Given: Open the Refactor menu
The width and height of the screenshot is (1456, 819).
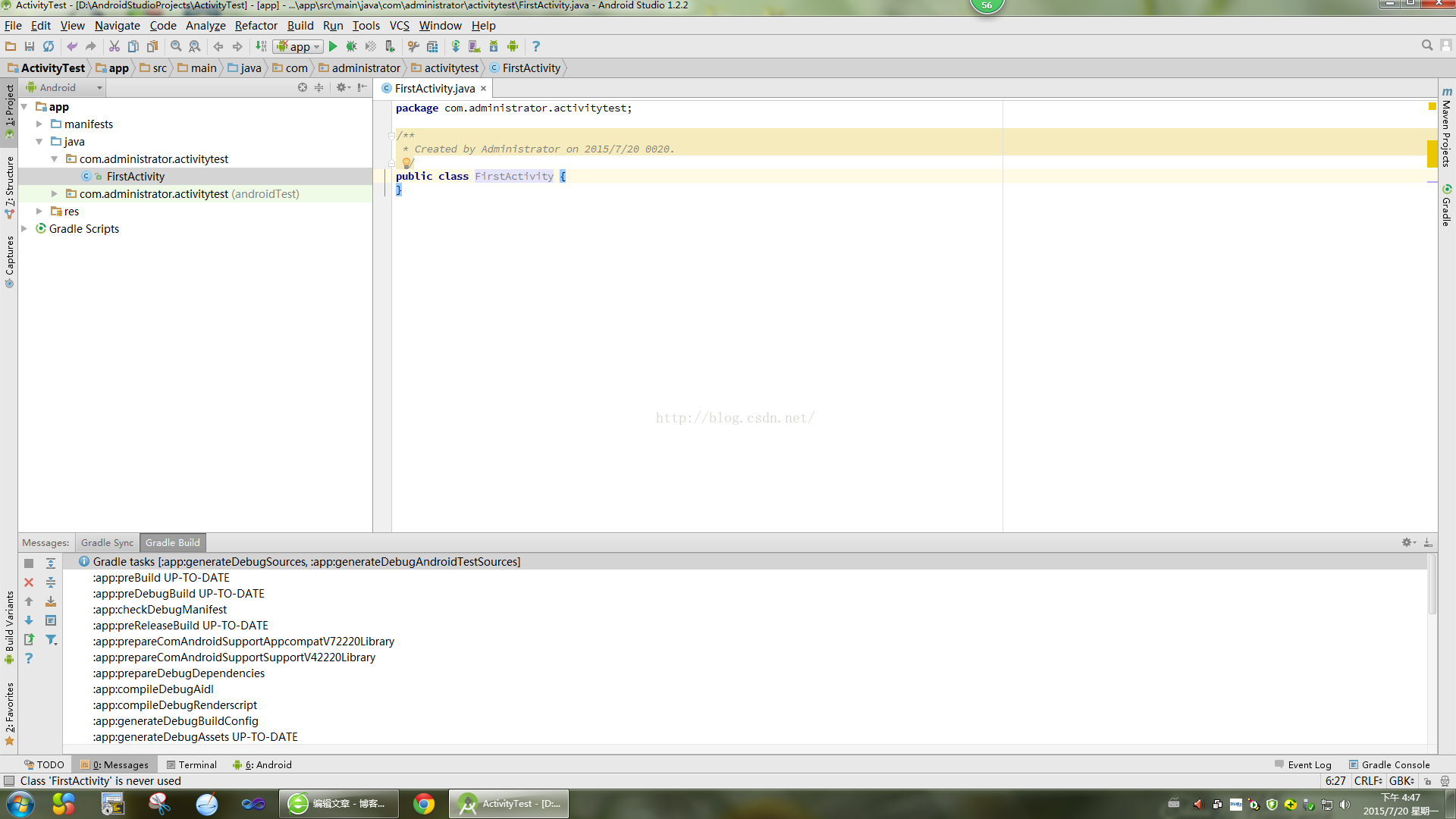Looking at the screenshot, I should coord(256,25).
